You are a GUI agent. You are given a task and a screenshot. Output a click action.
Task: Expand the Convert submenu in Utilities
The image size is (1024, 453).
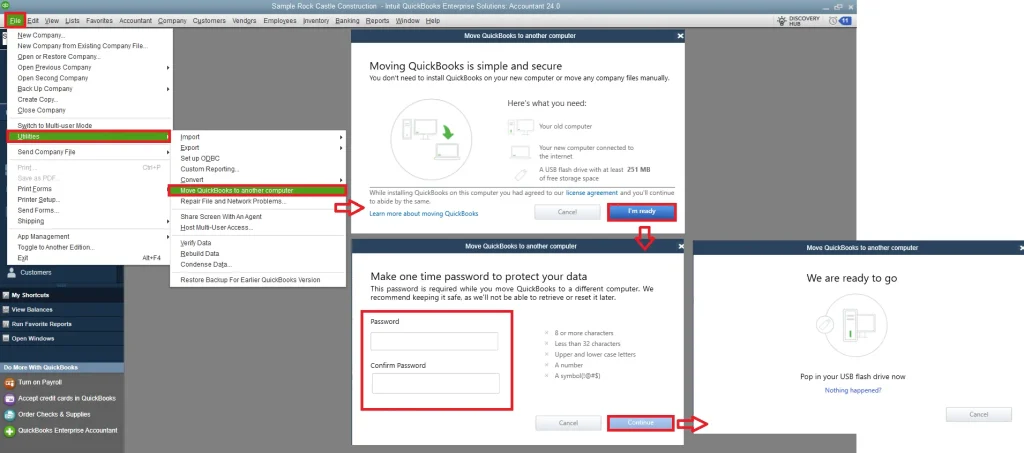tap(340, 180)
